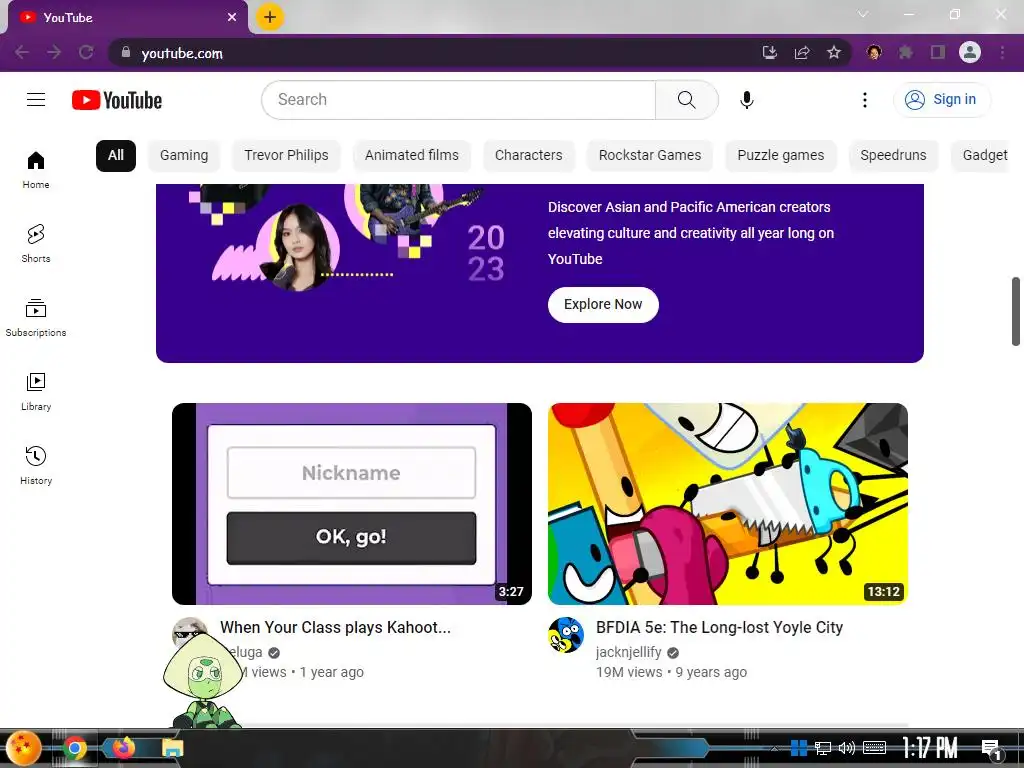The image size is (1024, 768).
Task: Open the YouTube hamburger guide menu
Action: point(36,99)
